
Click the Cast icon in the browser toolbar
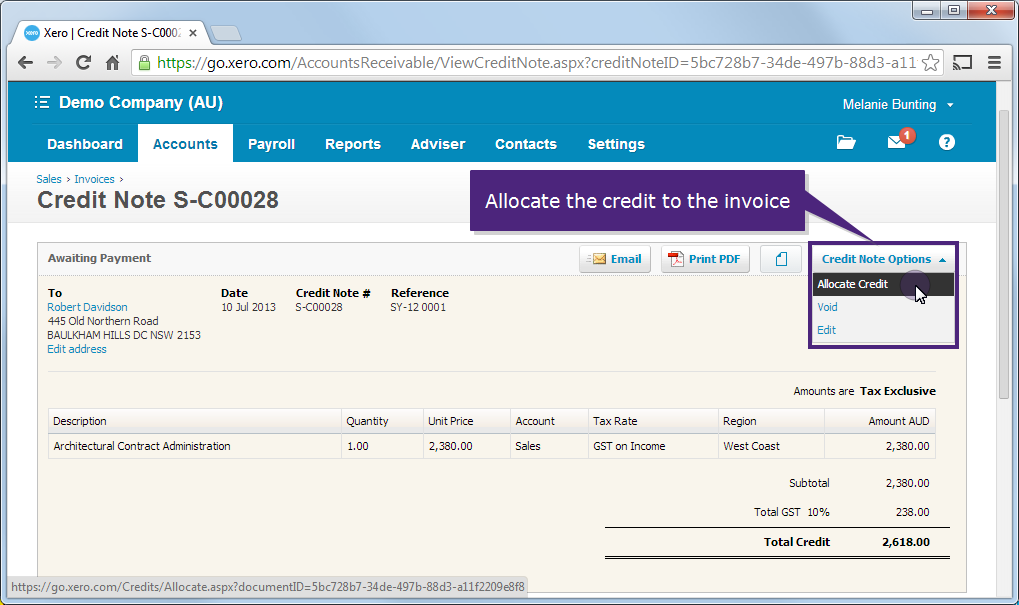pos(961,62)
